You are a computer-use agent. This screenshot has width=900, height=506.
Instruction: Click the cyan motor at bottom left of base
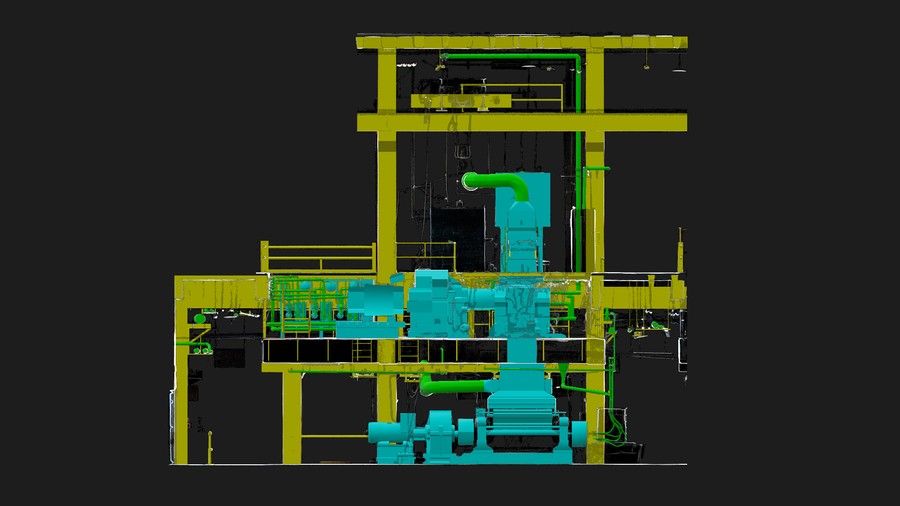391,434
